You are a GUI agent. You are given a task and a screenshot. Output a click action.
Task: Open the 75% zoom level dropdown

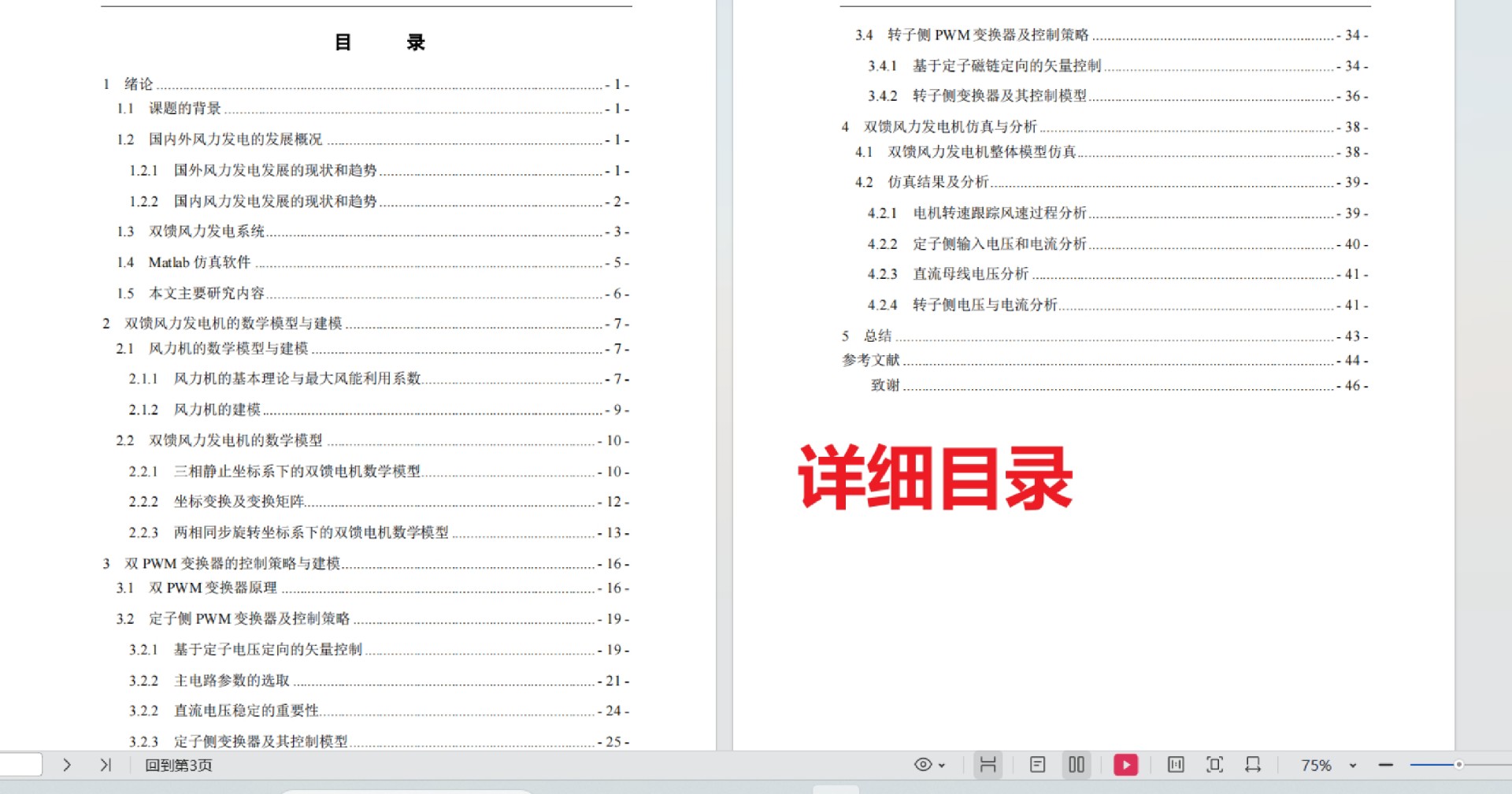point(1316,766)
